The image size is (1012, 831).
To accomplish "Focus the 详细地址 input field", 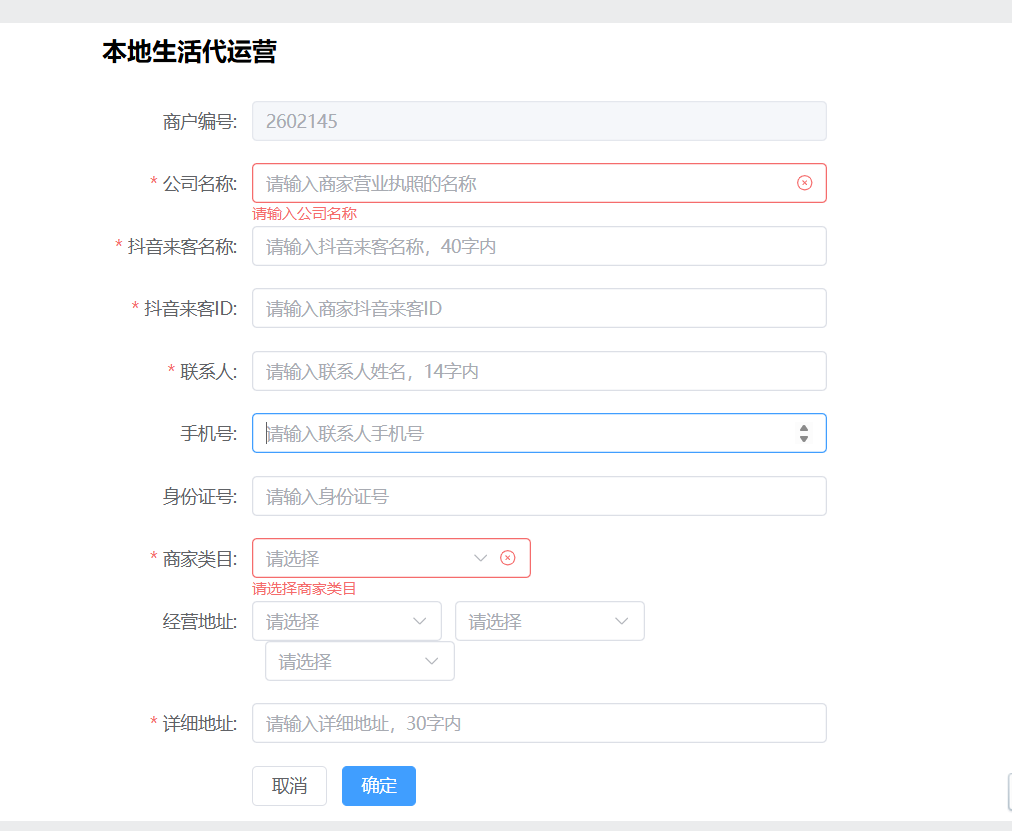I will 539,723.
